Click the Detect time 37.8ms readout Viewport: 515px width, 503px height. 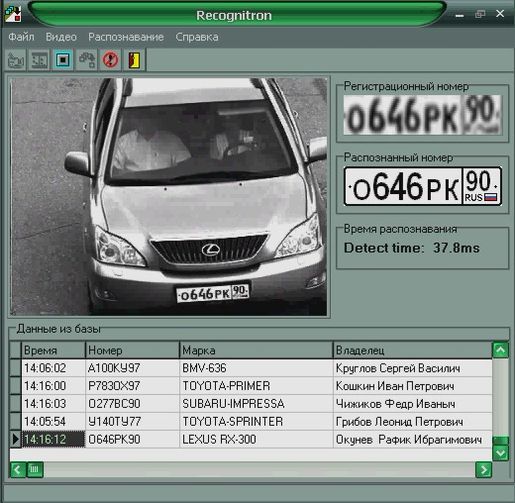coord(412,248)
